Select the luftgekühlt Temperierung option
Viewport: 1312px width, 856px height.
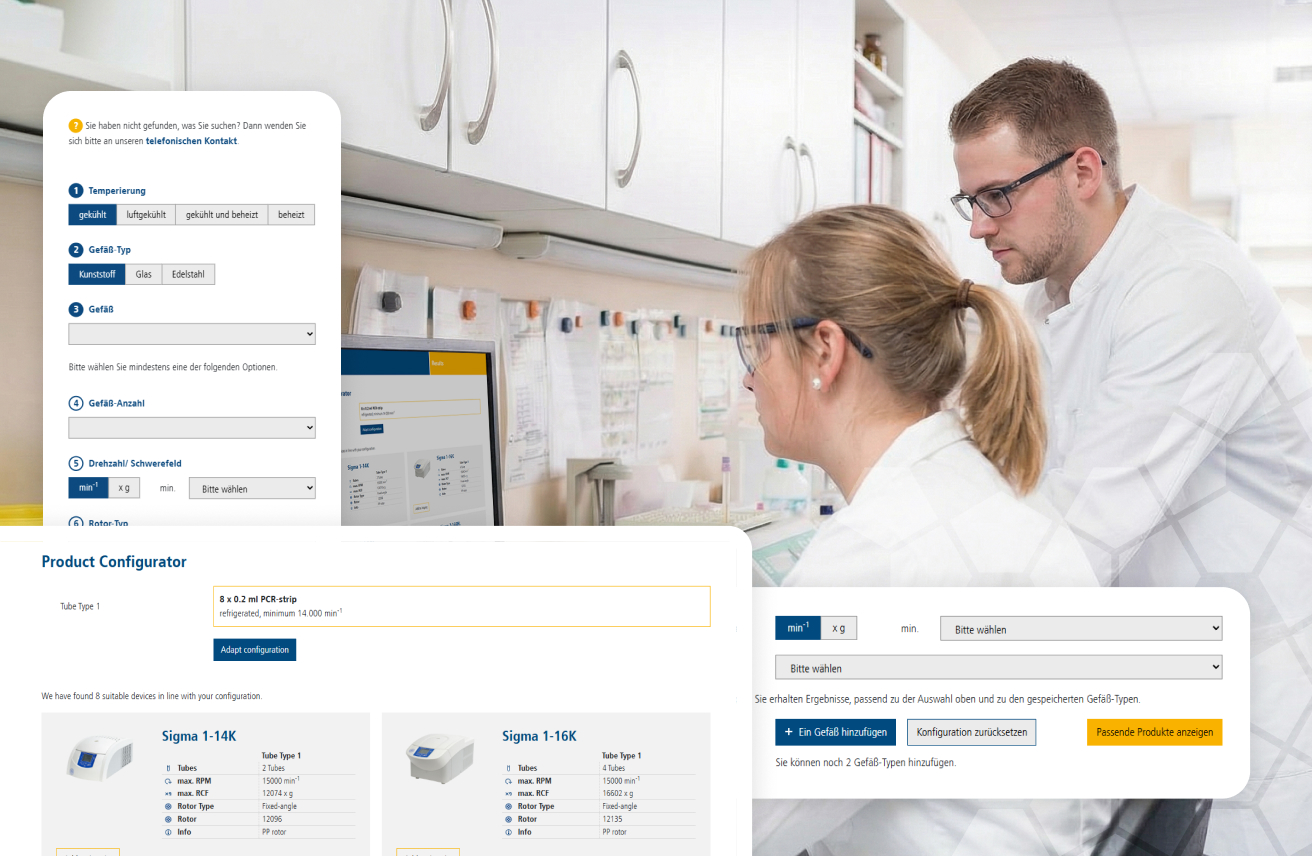point(146,214)
